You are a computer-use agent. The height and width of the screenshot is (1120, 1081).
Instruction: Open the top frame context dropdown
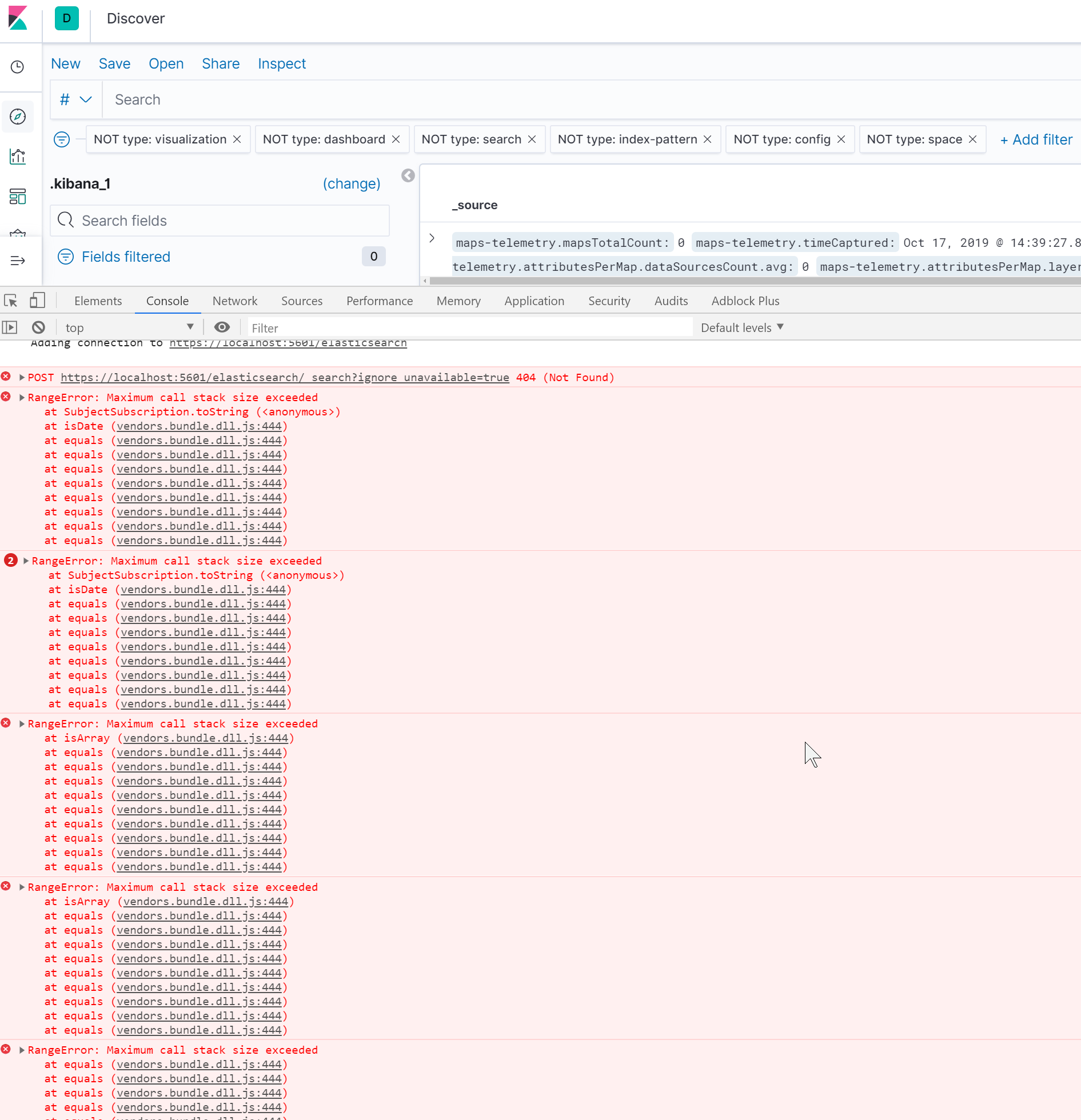click(130, 327)
